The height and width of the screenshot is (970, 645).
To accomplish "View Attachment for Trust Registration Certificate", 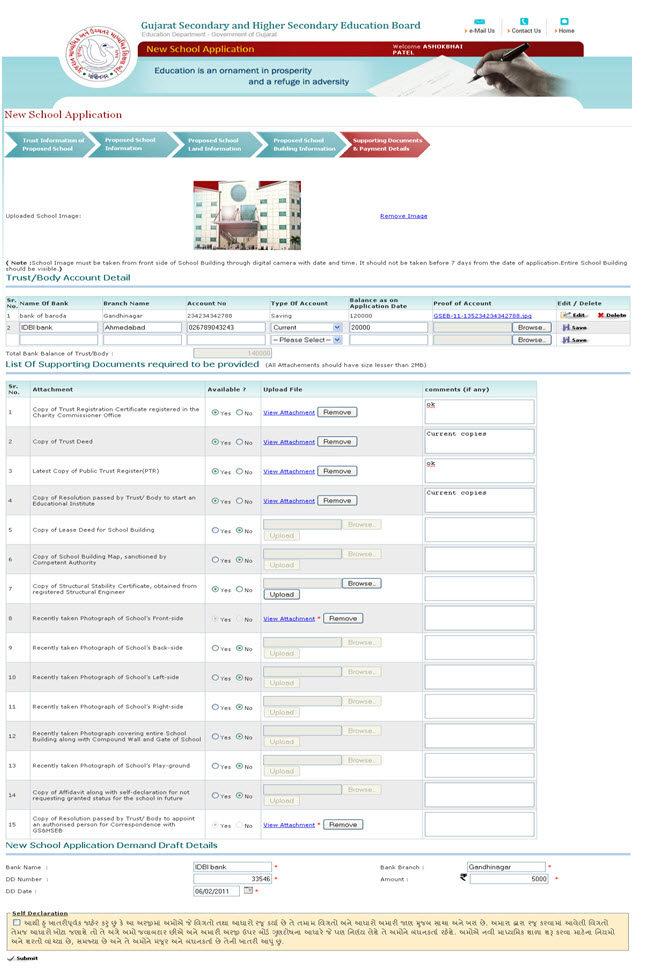I will [x=289, y=413].
